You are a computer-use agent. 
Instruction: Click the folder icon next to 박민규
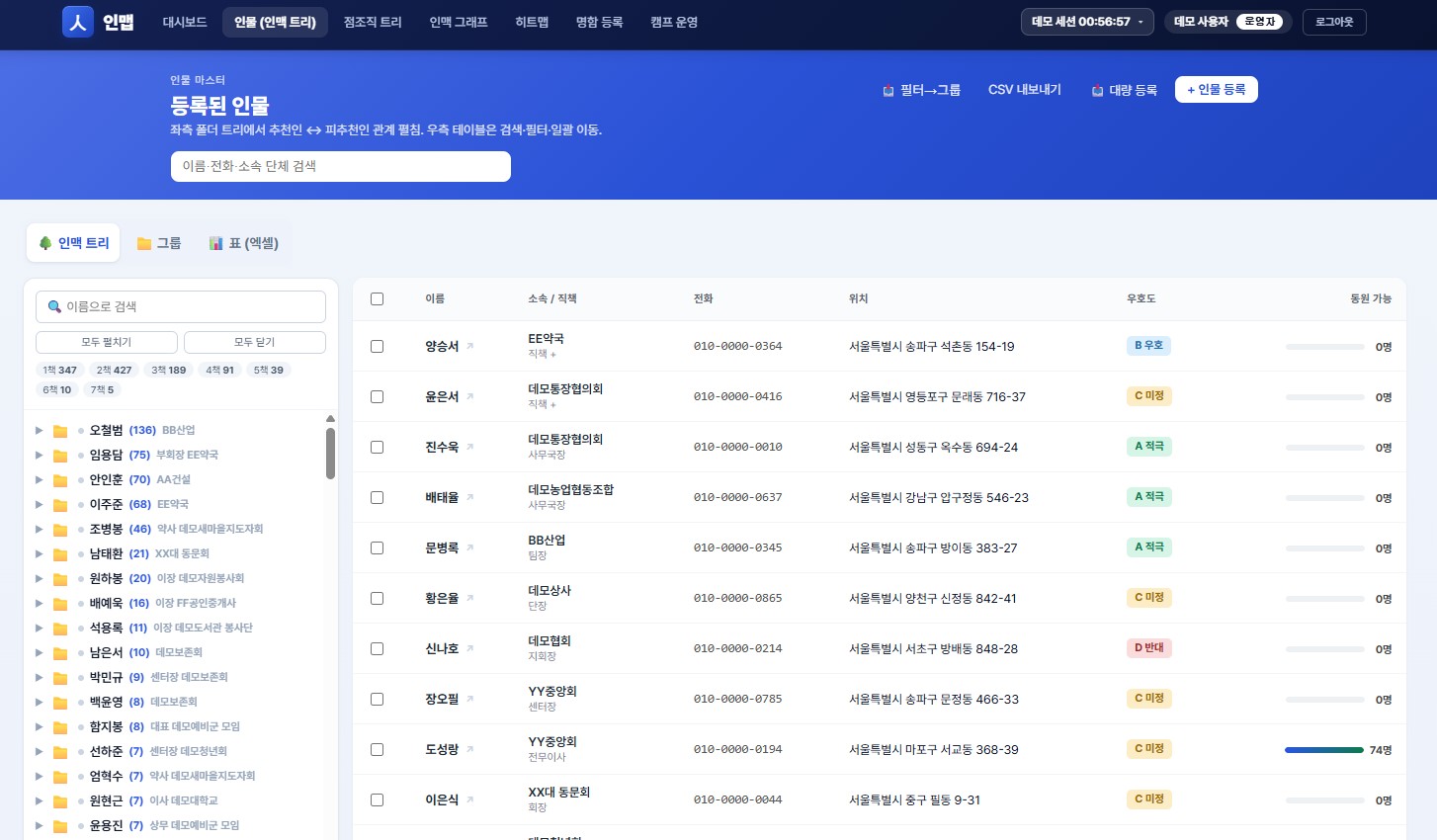(60, 678)
